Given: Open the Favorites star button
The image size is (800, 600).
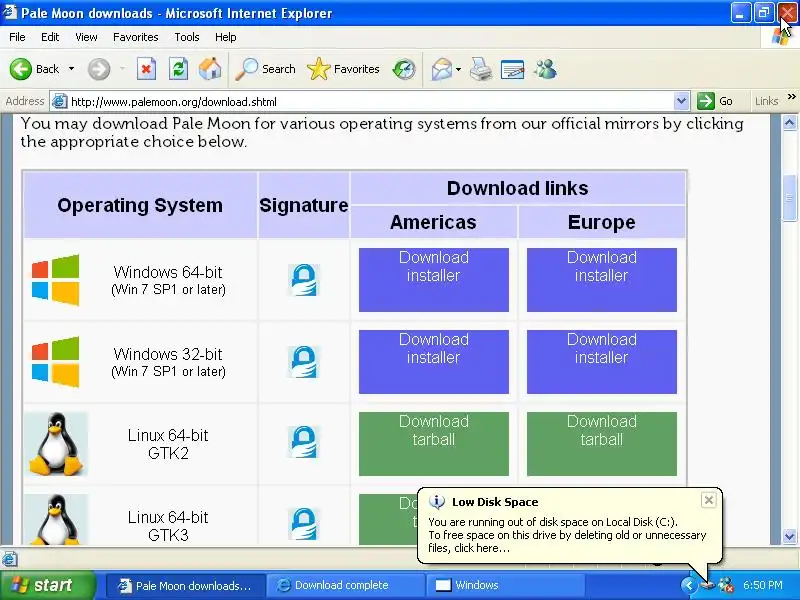Looking at the screenshot, I should (343, 69).
